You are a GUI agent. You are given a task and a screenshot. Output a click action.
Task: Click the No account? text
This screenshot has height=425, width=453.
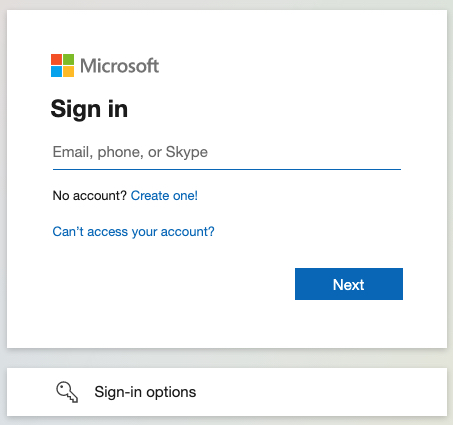tap(90, 196)
